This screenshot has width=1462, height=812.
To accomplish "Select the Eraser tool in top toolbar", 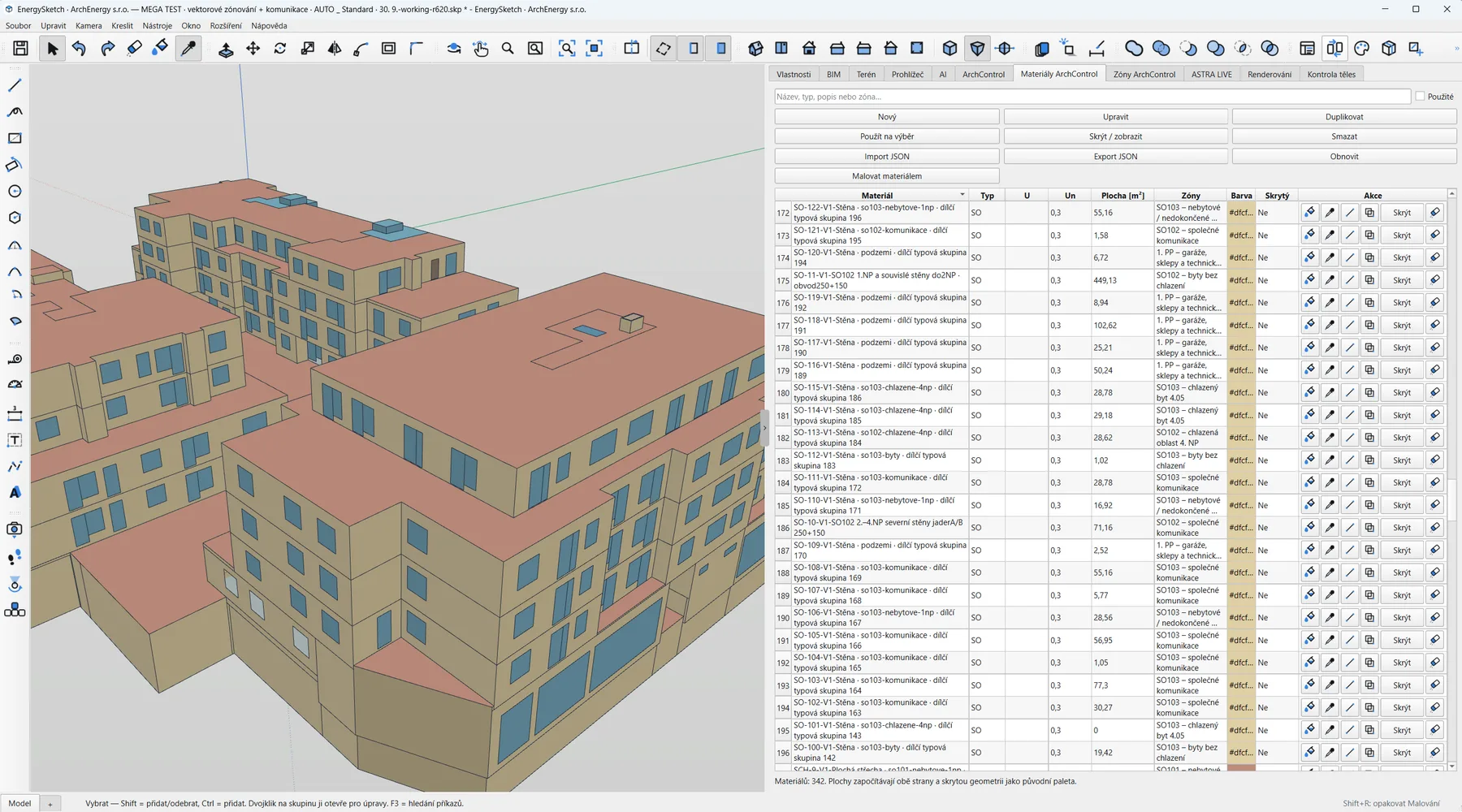I will click(134, 49).
